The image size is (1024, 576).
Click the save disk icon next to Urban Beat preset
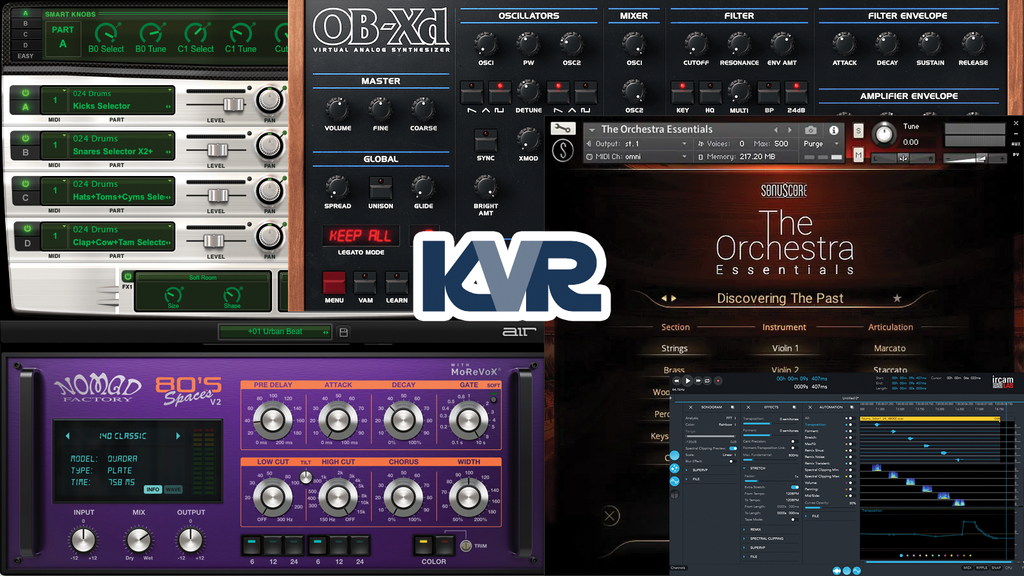point(344,332)
